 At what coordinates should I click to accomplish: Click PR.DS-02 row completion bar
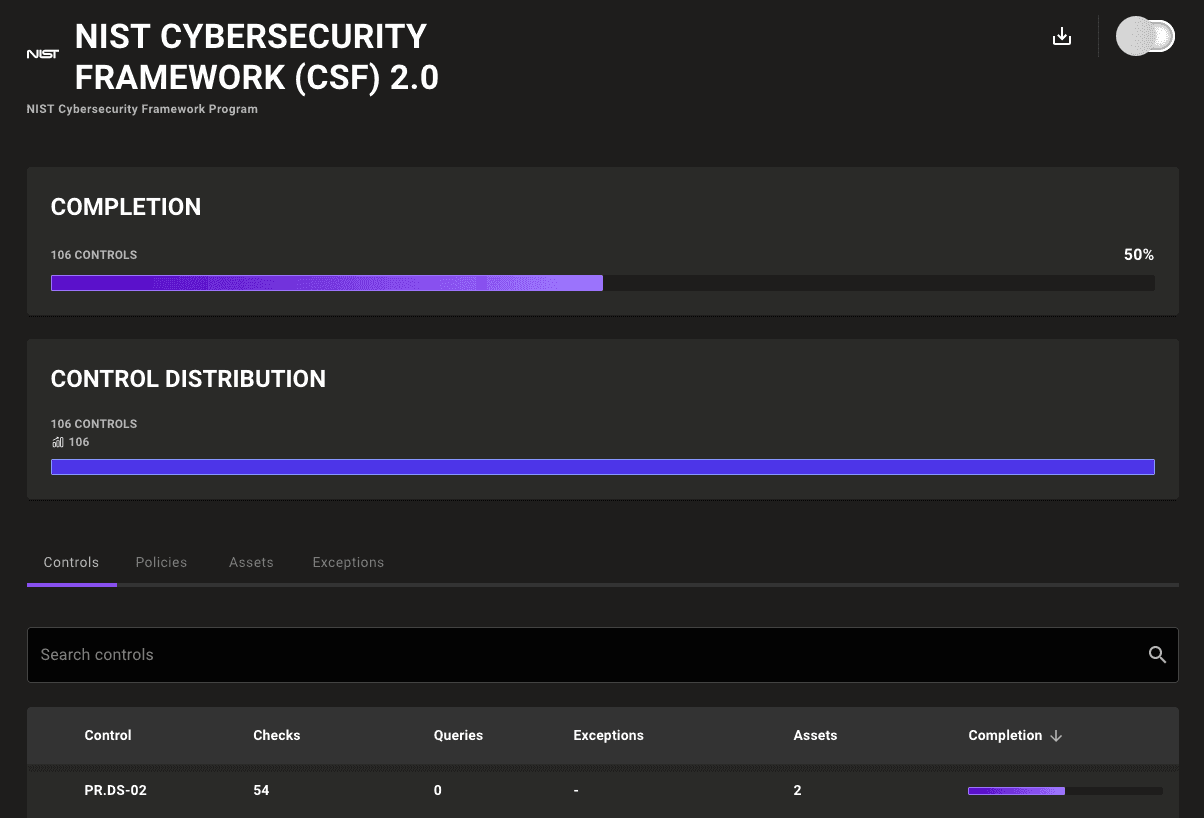1064,791
